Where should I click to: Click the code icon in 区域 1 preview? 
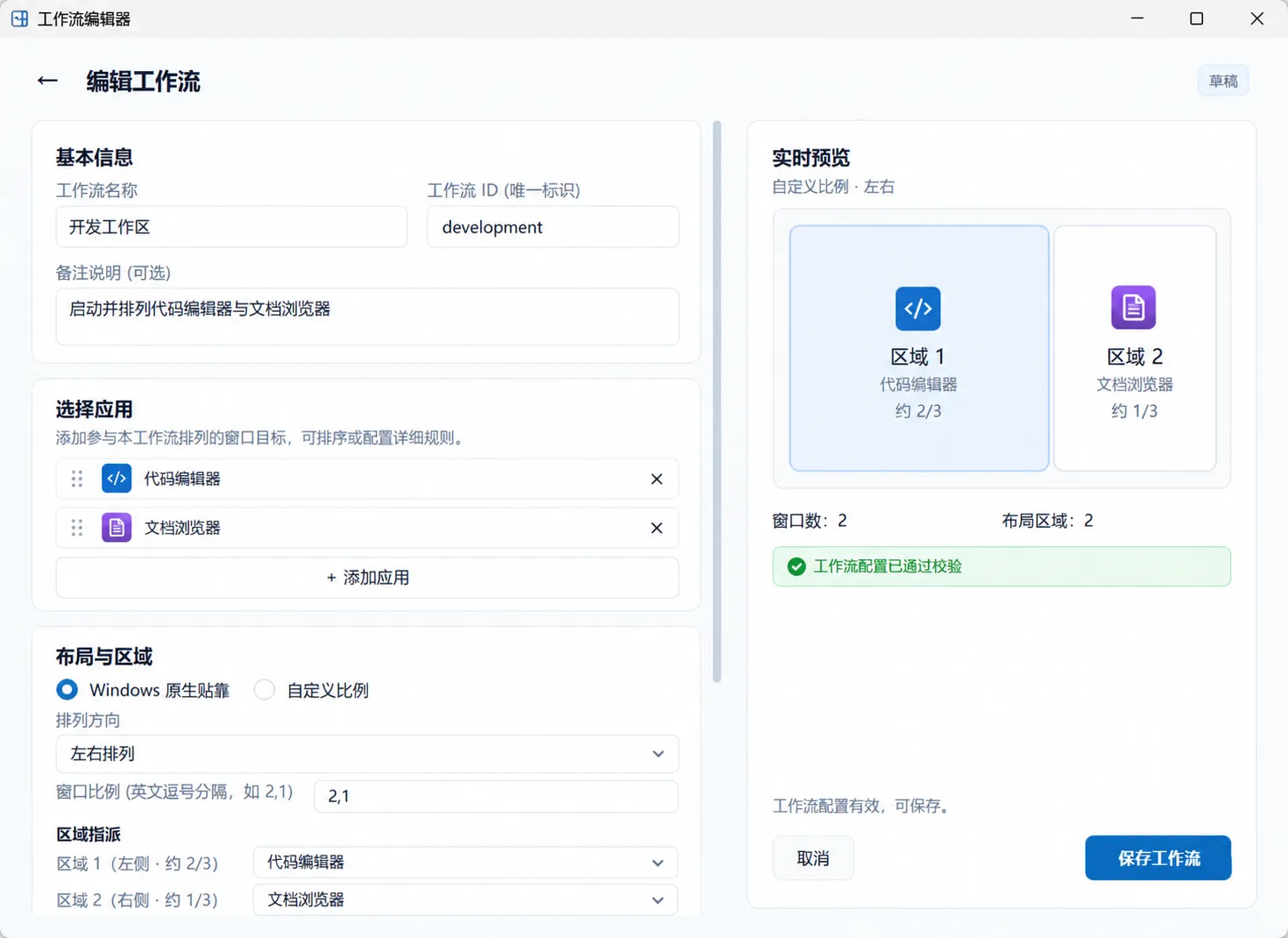point(918,309)
